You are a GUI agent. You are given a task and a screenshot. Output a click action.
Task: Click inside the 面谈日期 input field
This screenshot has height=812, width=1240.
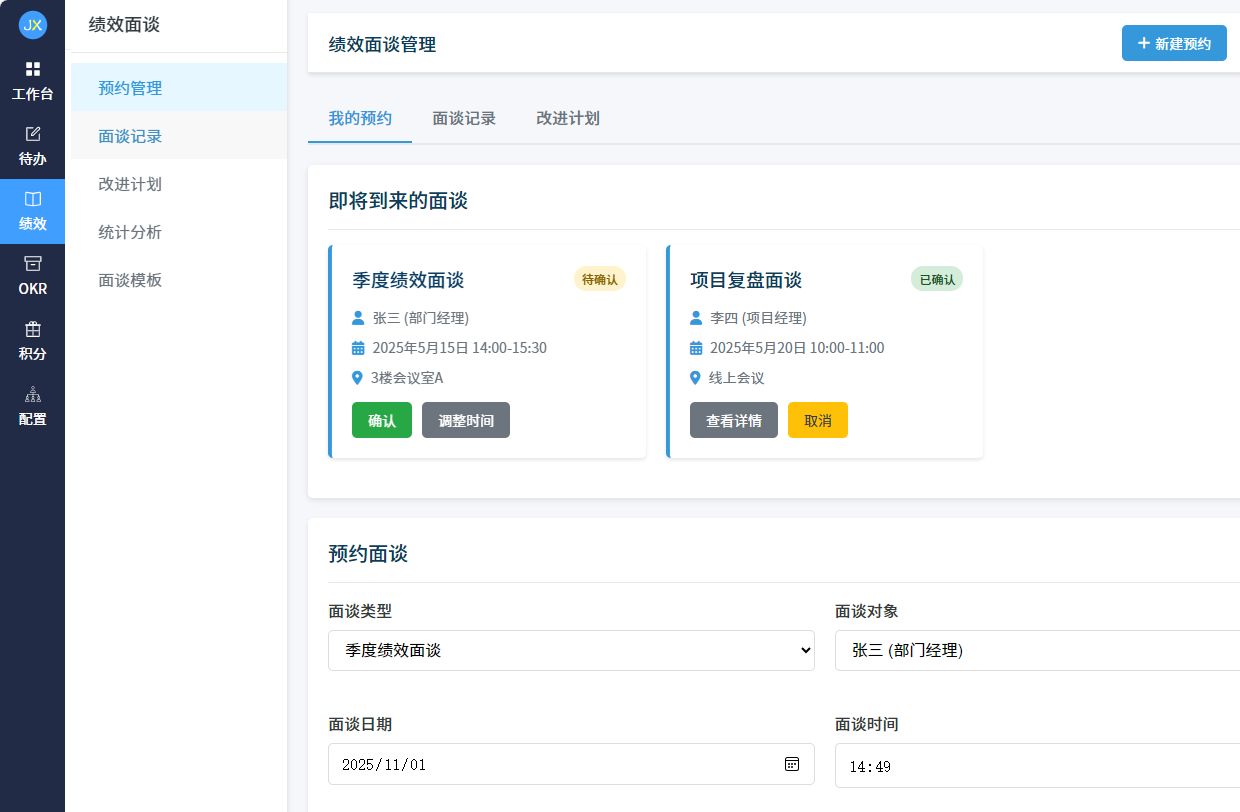[x=550, y=763]
